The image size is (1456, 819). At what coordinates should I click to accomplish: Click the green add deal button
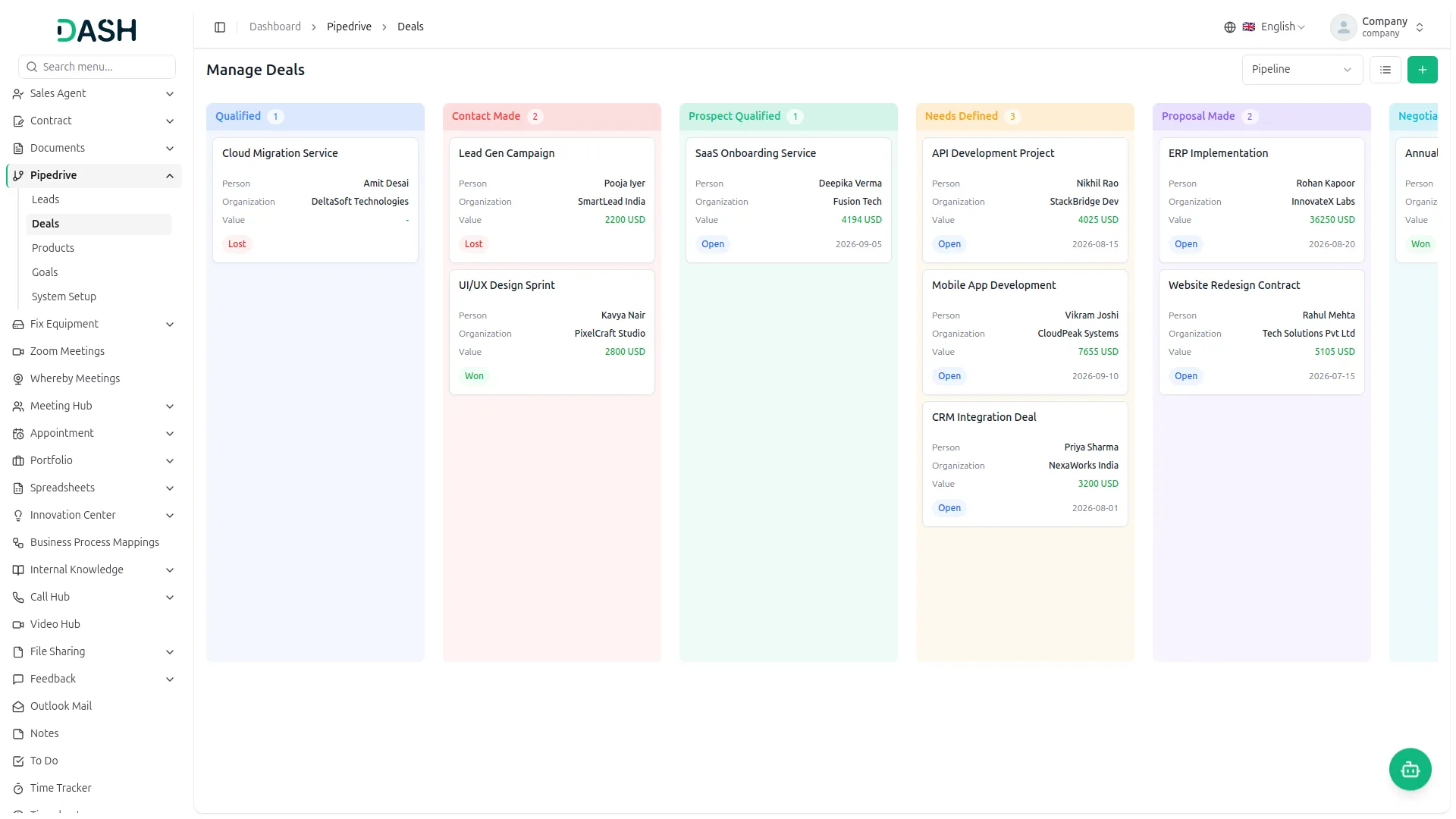click(1422, 70)
